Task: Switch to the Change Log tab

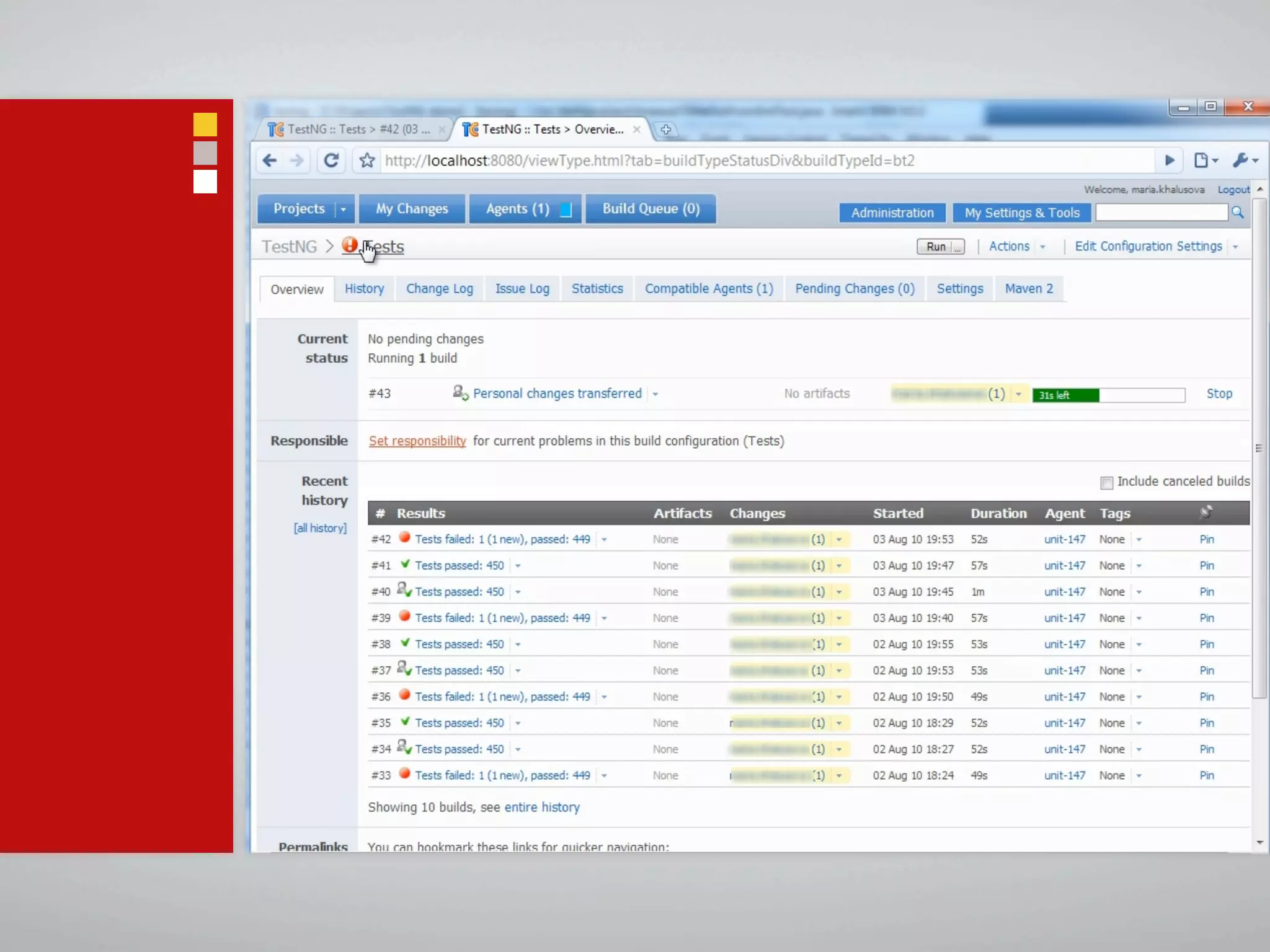Action: pos(439,289)
